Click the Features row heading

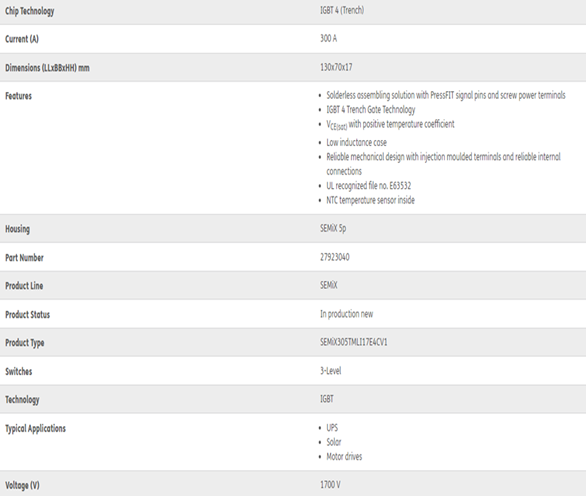[x=18, y=96]
